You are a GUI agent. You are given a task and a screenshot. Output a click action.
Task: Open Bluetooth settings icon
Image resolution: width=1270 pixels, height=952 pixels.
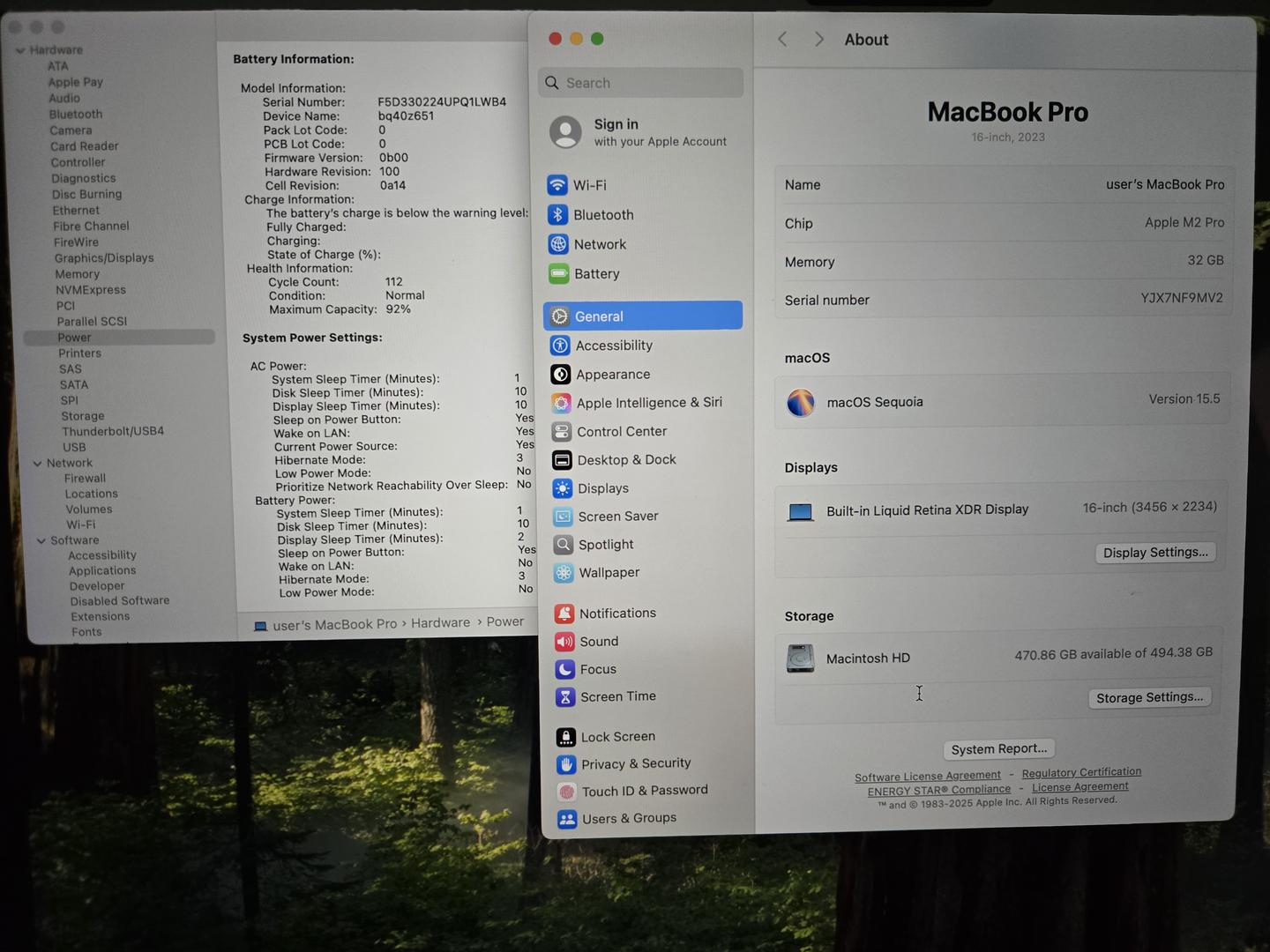coord(557,215)
